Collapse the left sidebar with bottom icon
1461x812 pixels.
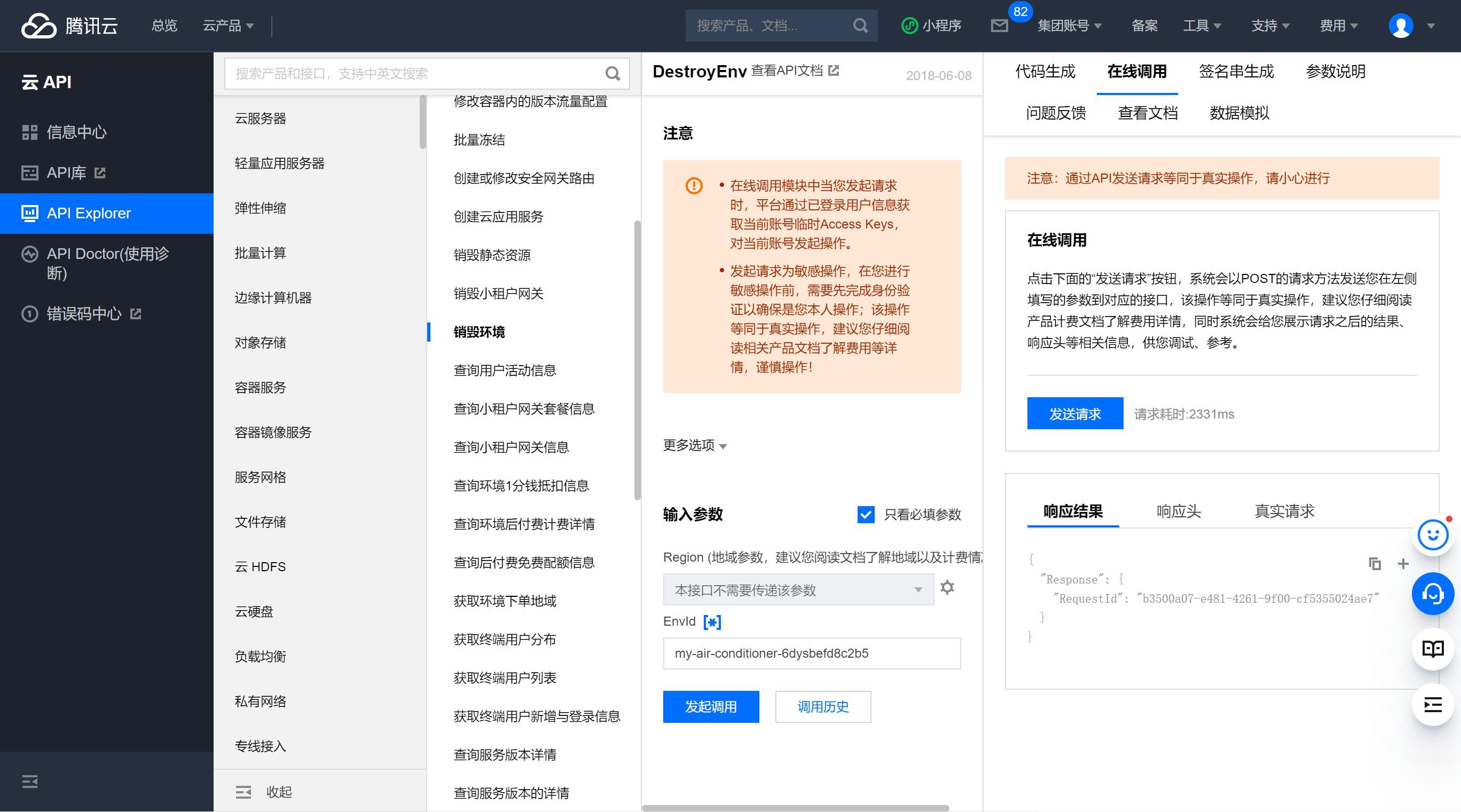(29, 782)
